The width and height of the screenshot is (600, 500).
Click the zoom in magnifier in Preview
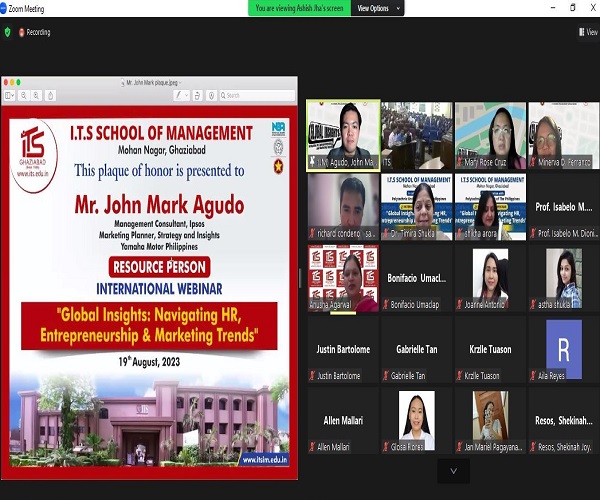36,95
